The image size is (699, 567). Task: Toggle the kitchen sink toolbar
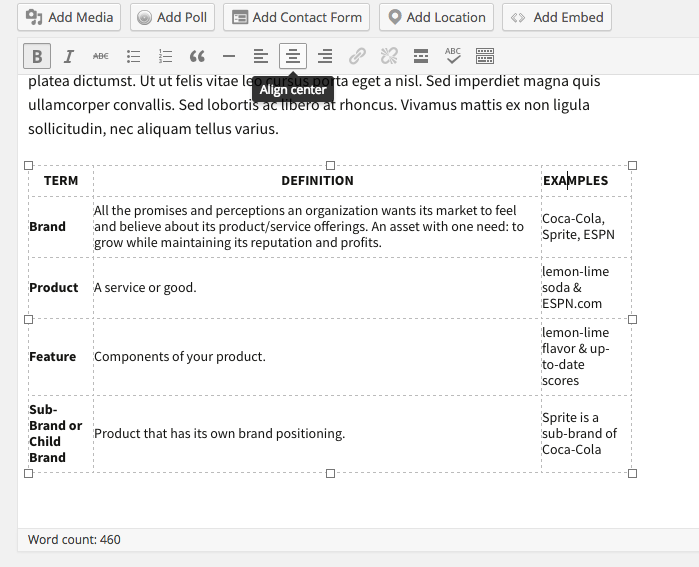point(485,56)
